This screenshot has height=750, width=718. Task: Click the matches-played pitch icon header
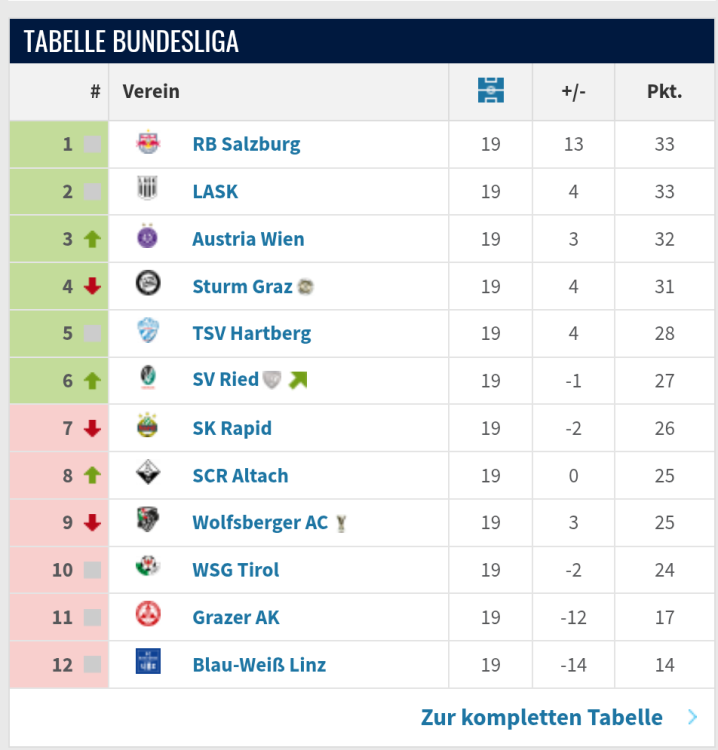point(490,91)
